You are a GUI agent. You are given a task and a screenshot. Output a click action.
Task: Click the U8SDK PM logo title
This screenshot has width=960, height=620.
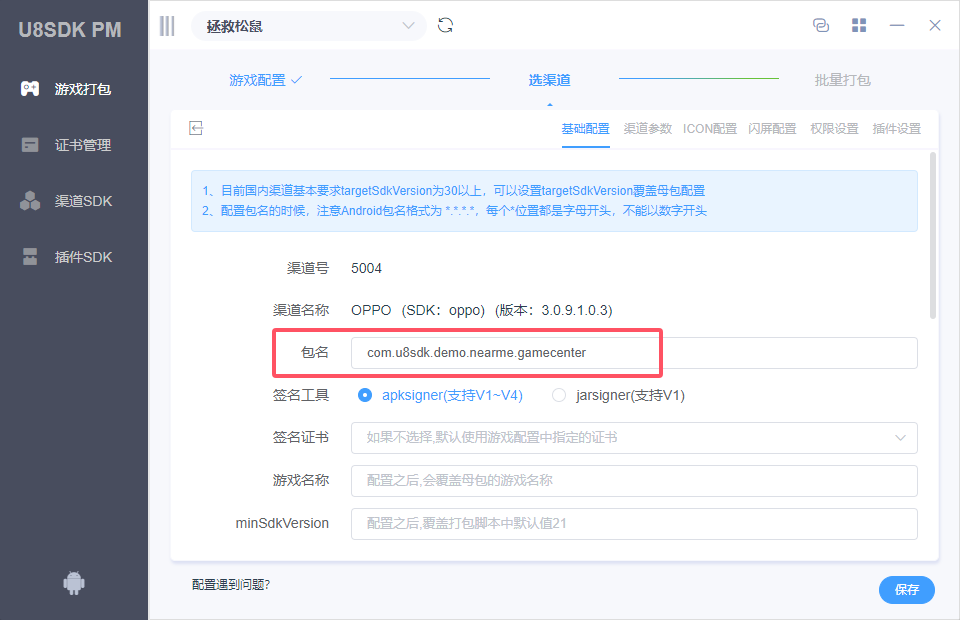(70, 29)
